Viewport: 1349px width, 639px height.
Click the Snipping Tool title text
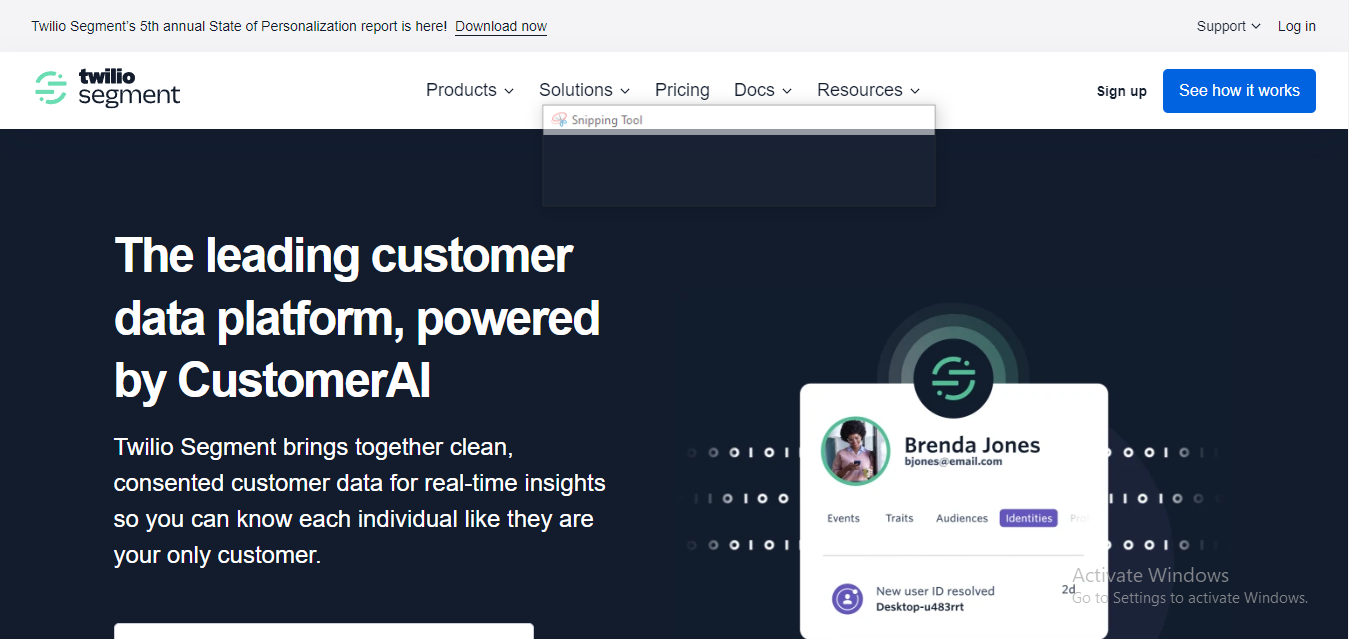(x=607, y=120)
